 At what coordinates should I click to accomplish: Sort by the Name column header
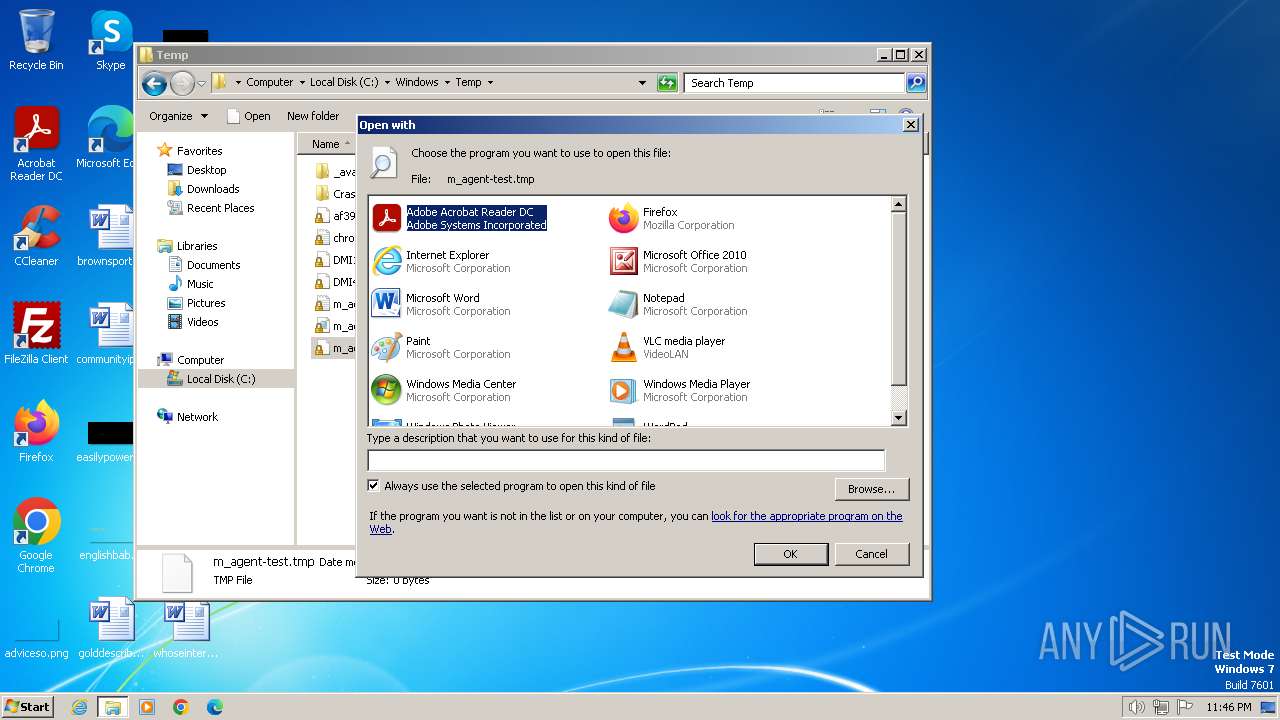[x=326, y=144]
